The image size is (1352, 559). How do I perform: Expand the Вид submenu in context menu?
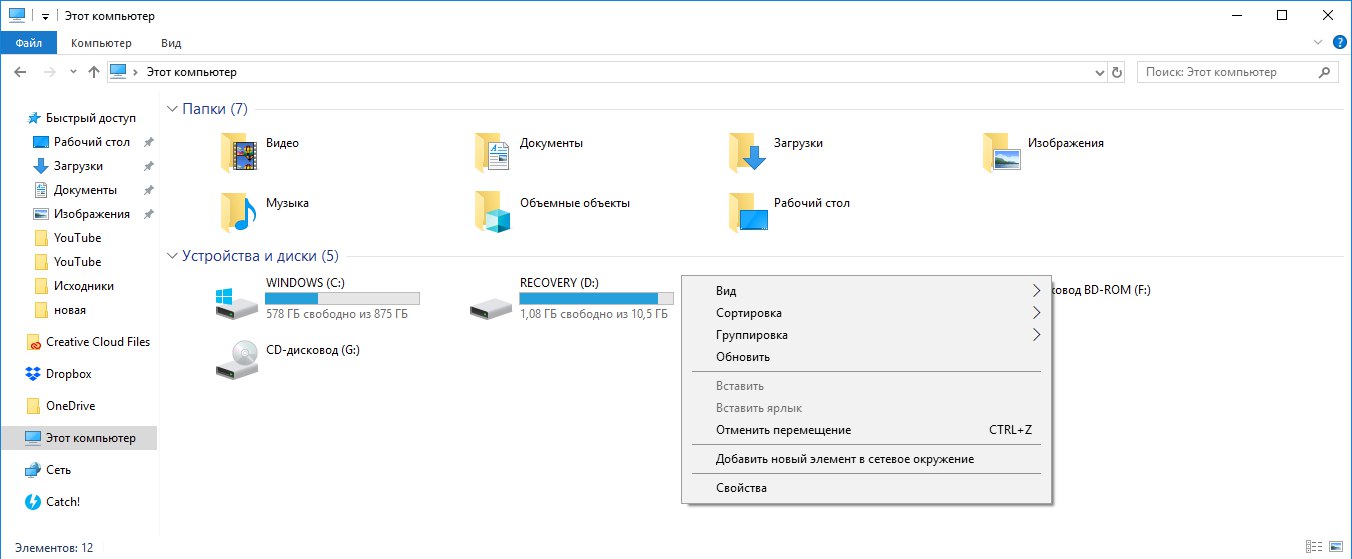pos(866,291)
